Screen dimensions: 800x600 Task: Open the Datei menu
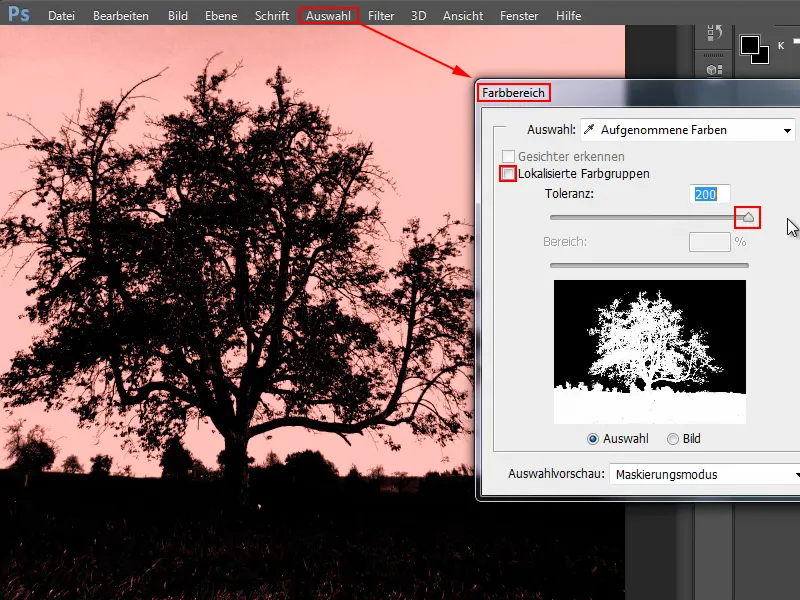click(x=61, y=16)
